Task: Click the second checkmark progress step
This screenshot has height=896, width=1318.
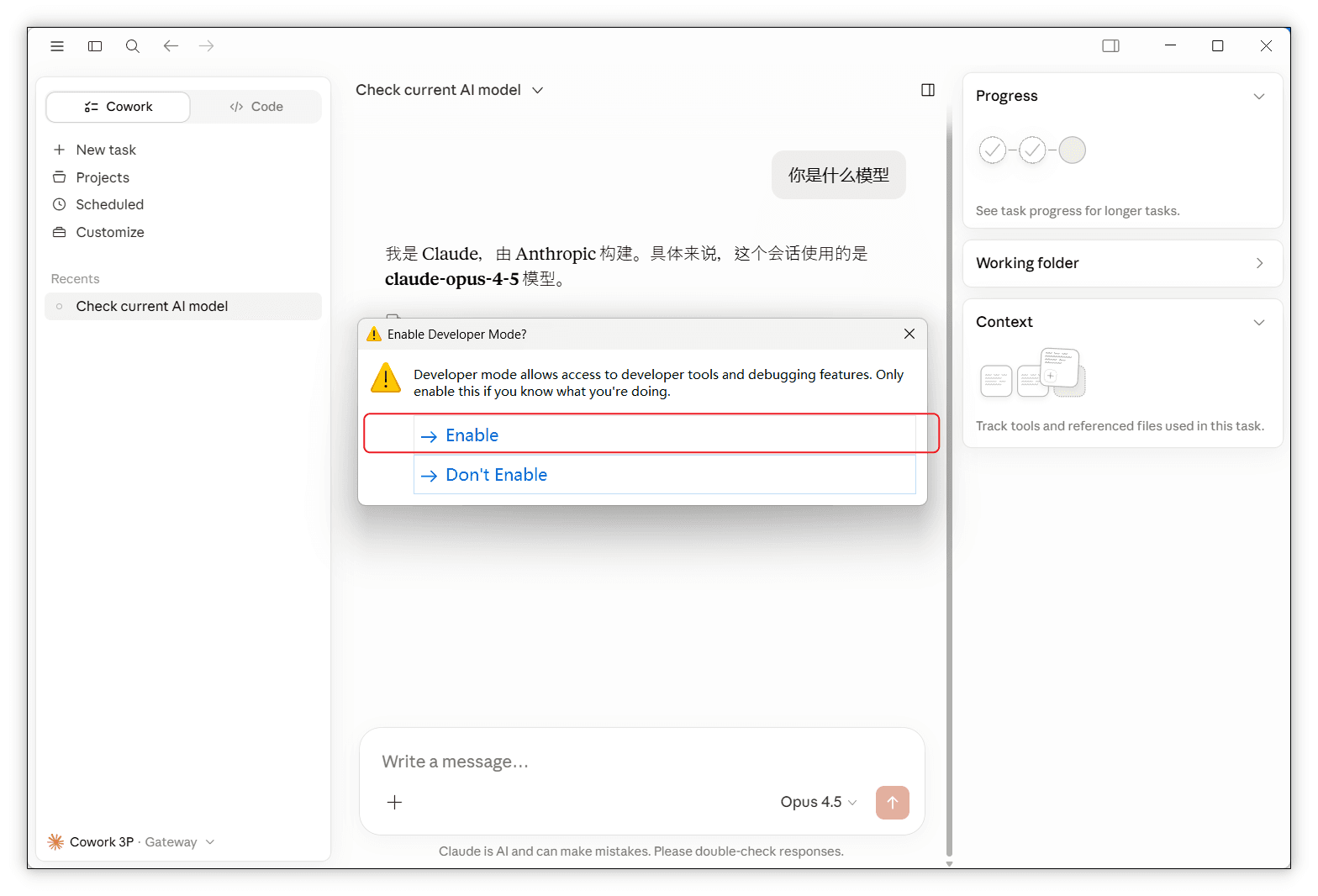Action: point(1032,150)
